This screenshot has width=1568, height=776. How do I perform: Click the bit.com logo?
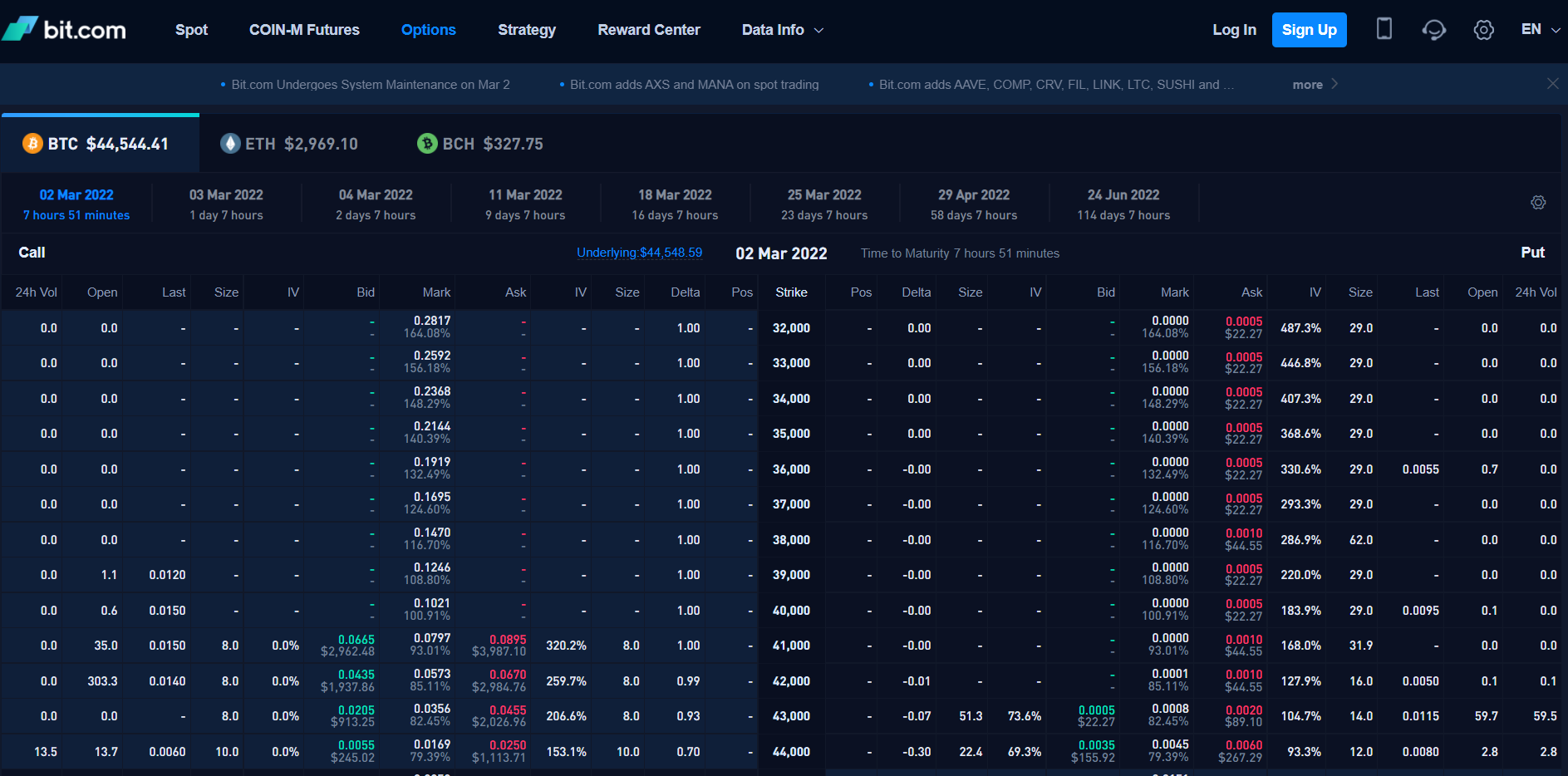coord(64,30)
